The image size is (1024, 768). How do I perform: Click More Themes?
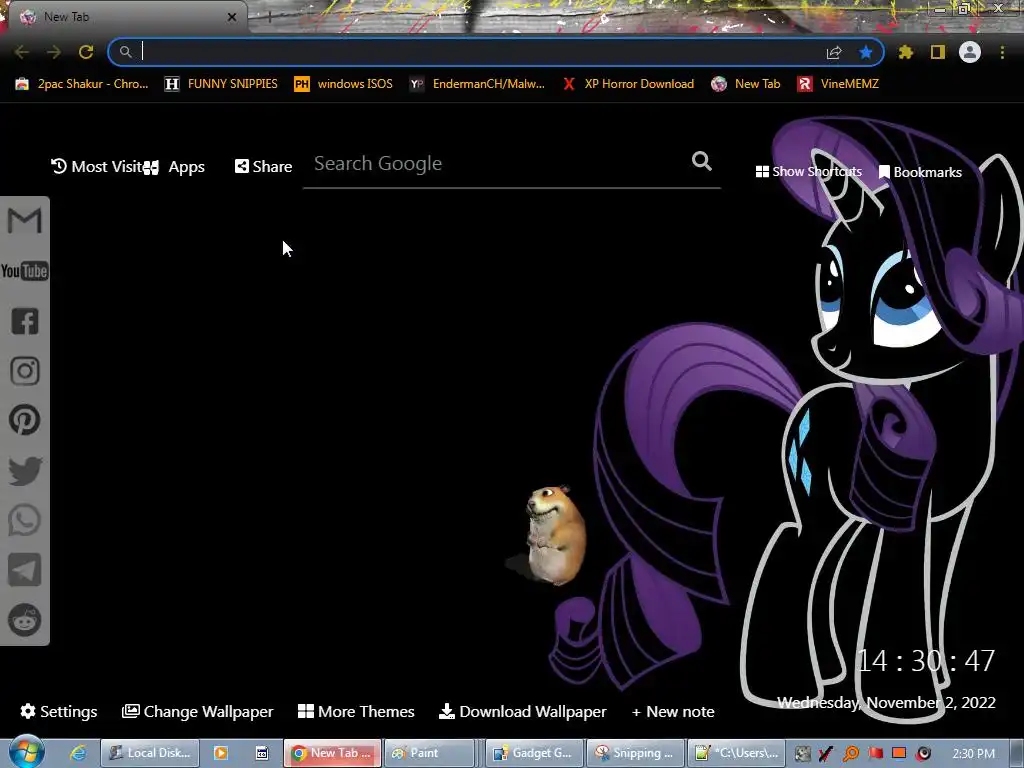[x=356, y=711]
